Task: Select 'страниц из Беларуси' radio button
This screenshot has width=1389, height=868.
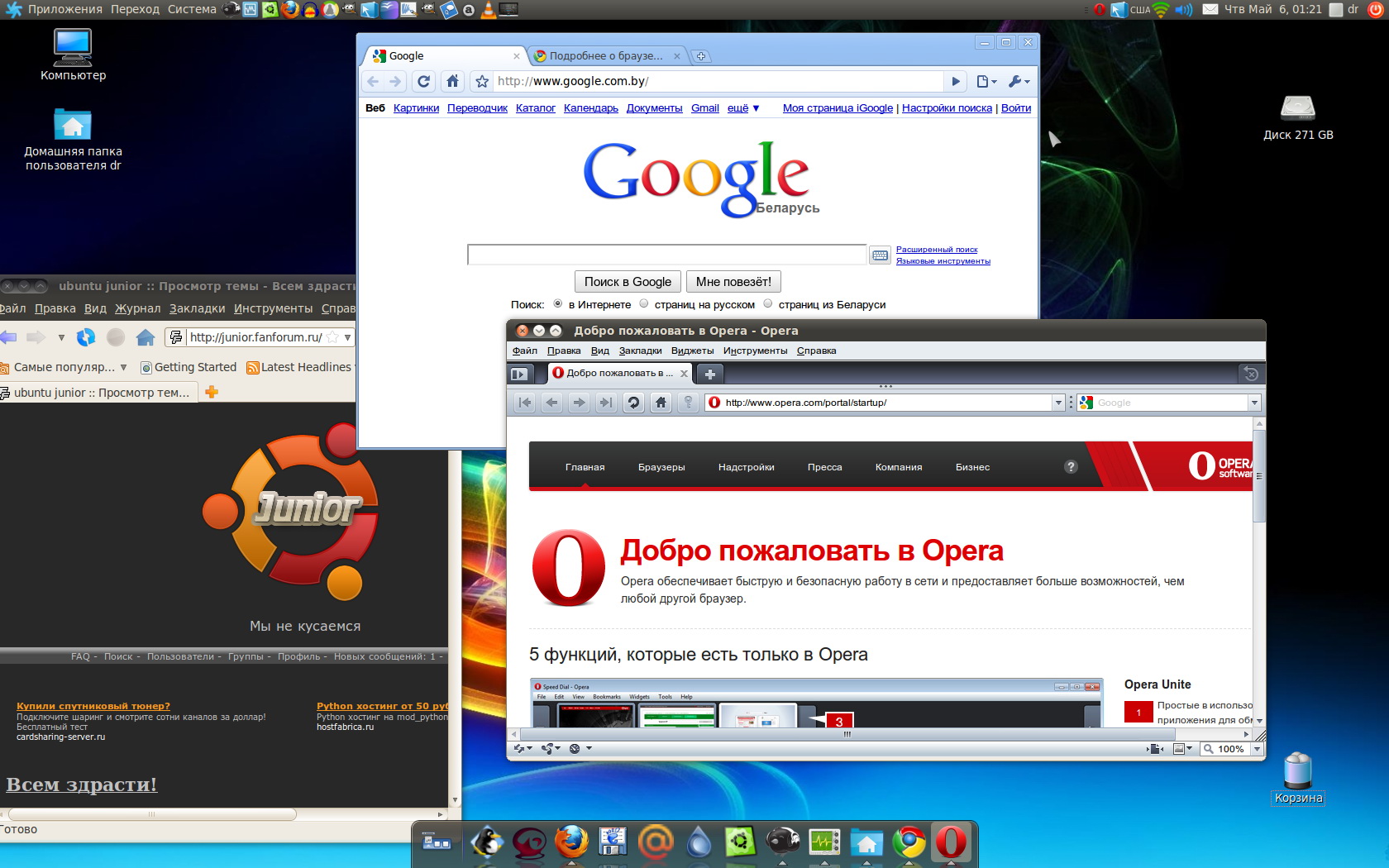Action: [768, 303]
